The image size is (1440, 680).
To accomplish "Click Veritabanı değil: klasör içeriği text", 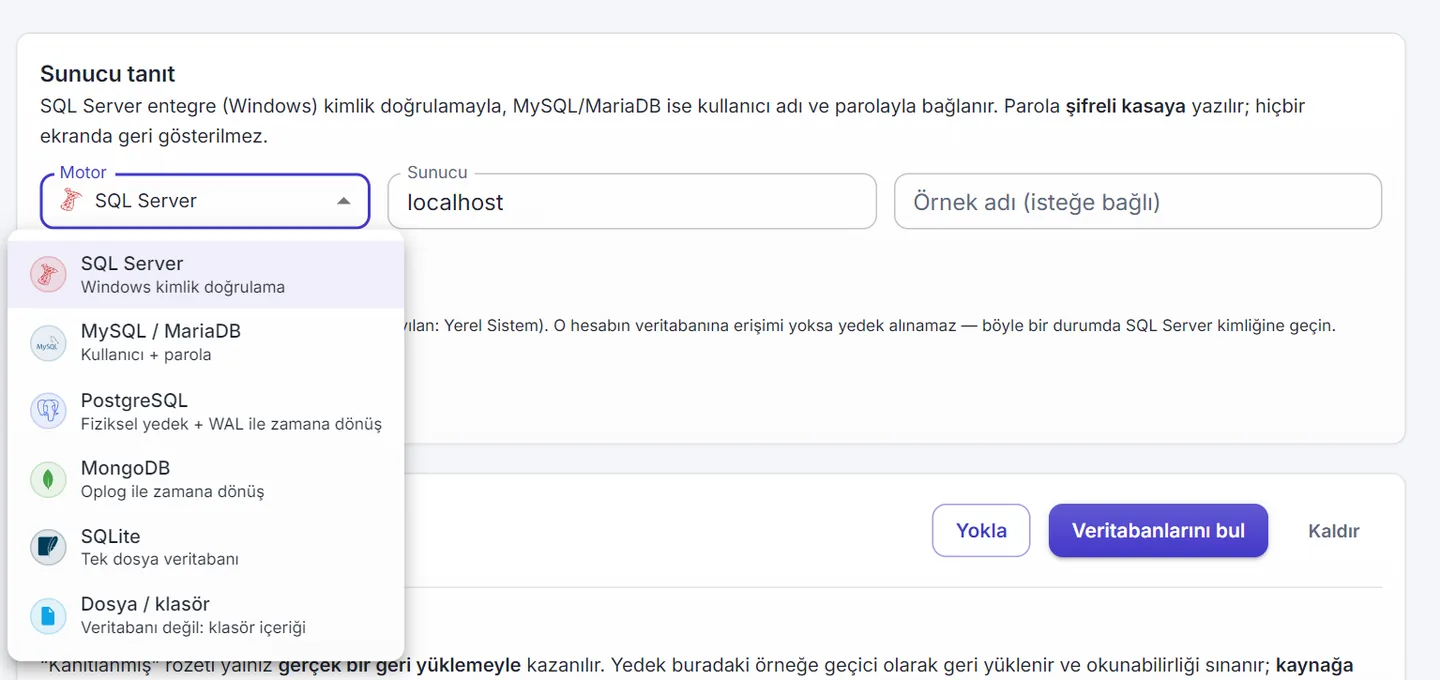I will click(193, 627).
